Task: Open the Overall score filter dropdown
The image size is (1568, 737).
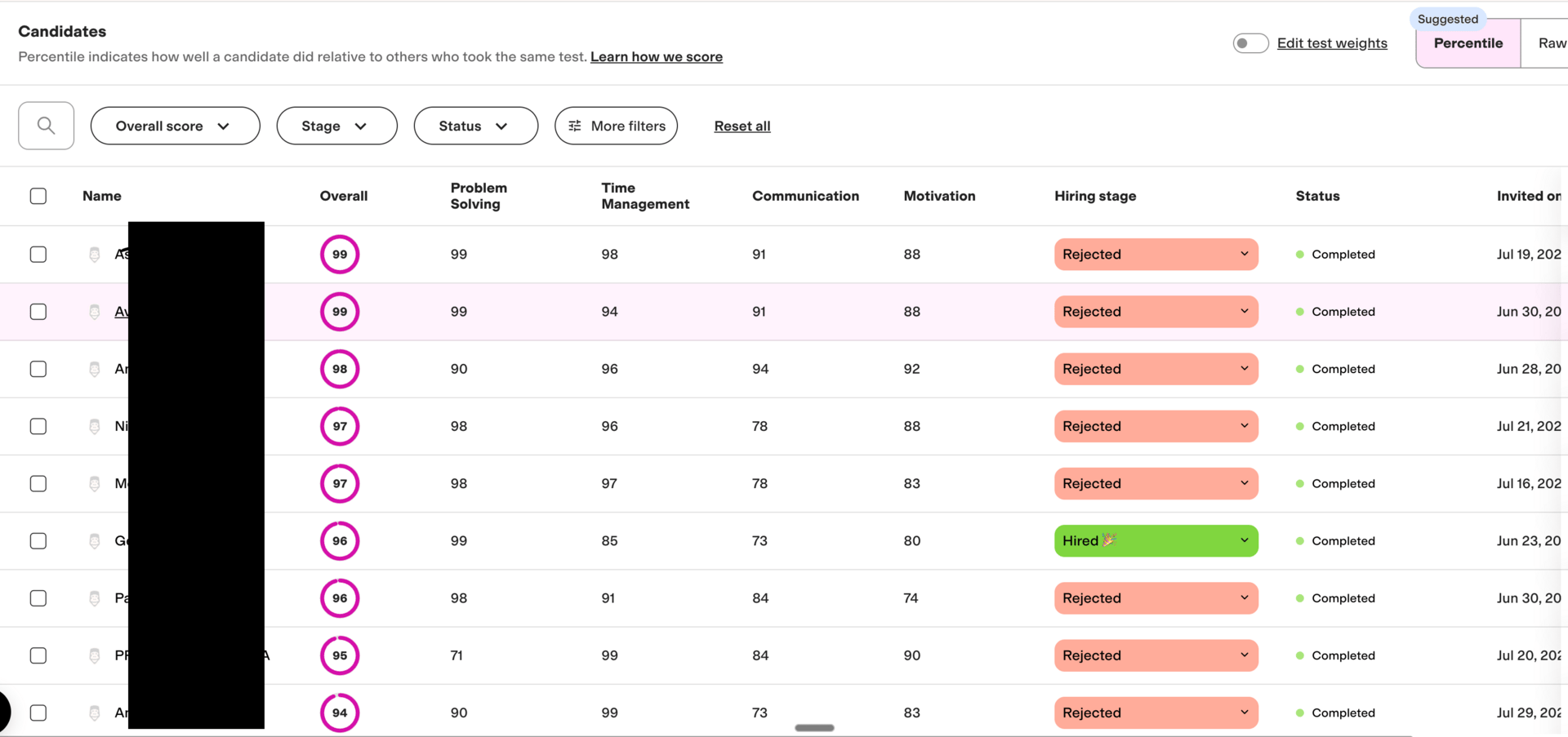Action: [175, 126]
